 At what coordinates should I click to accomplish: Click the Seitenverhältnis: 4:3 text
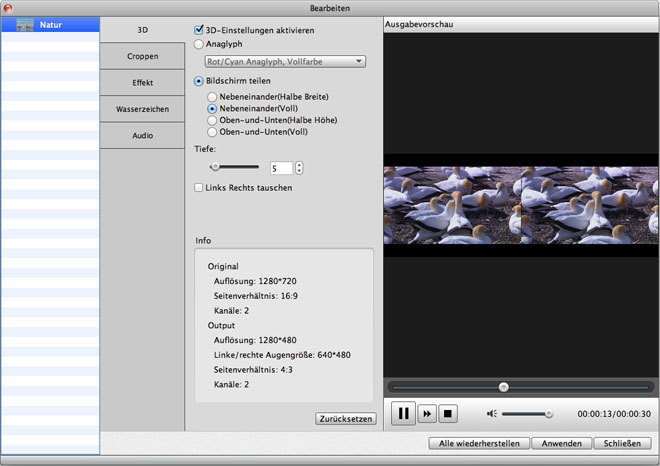point(253,370)
